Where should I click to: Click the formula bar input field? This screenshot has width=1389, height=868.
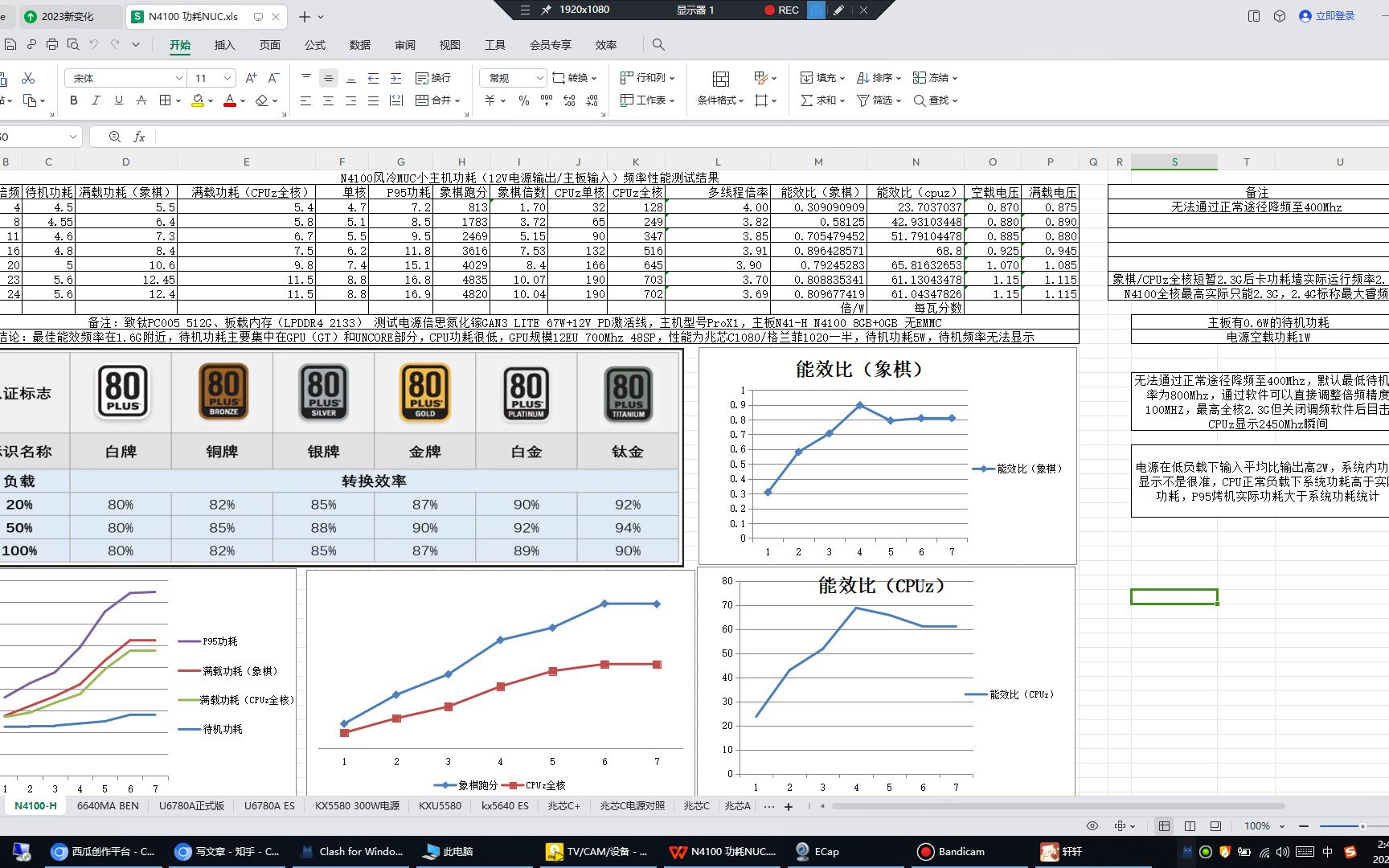point(772,137)
